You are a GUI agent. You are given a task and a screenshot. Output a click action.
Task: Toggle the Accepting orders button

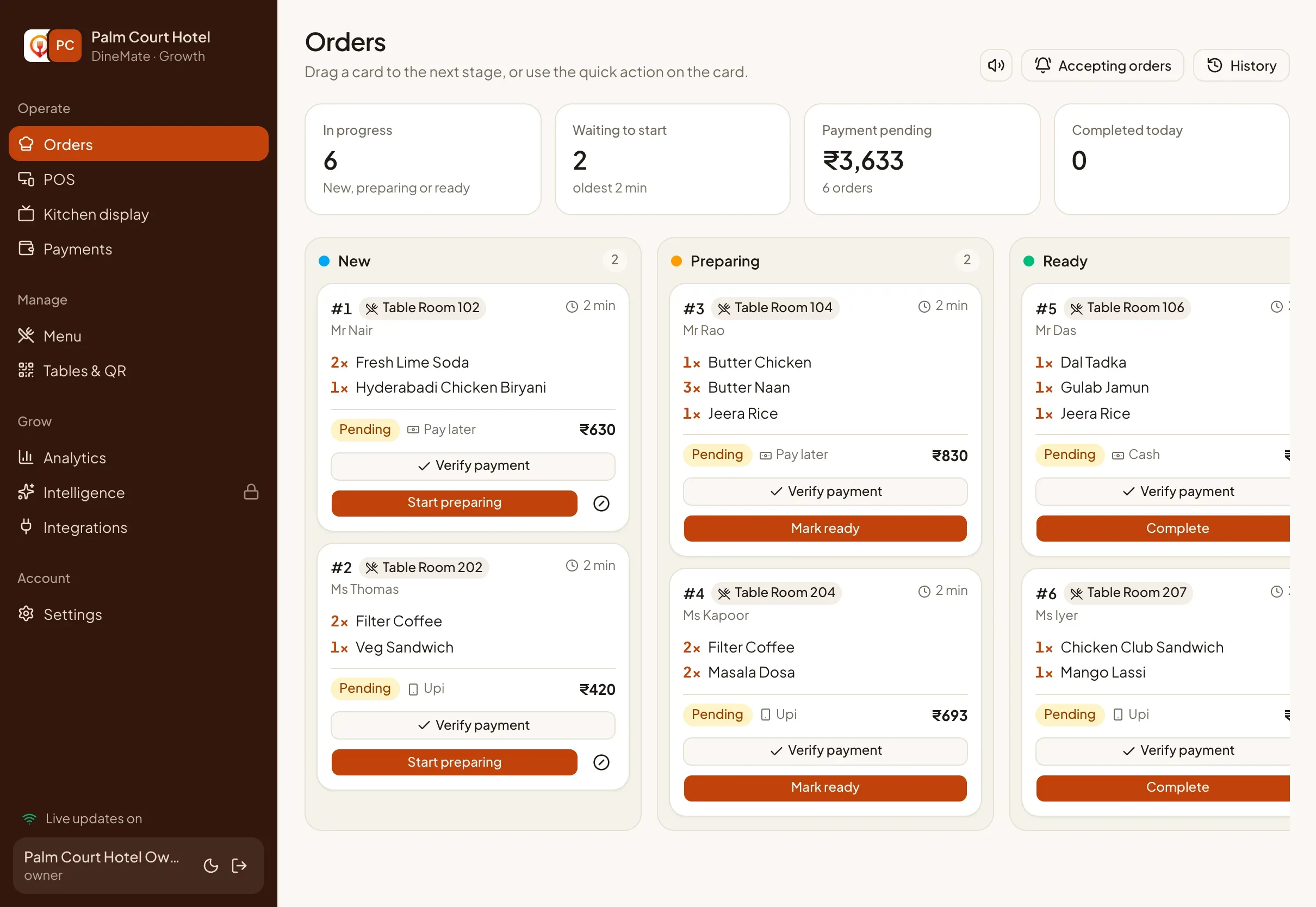click(x=1102, y=65)
